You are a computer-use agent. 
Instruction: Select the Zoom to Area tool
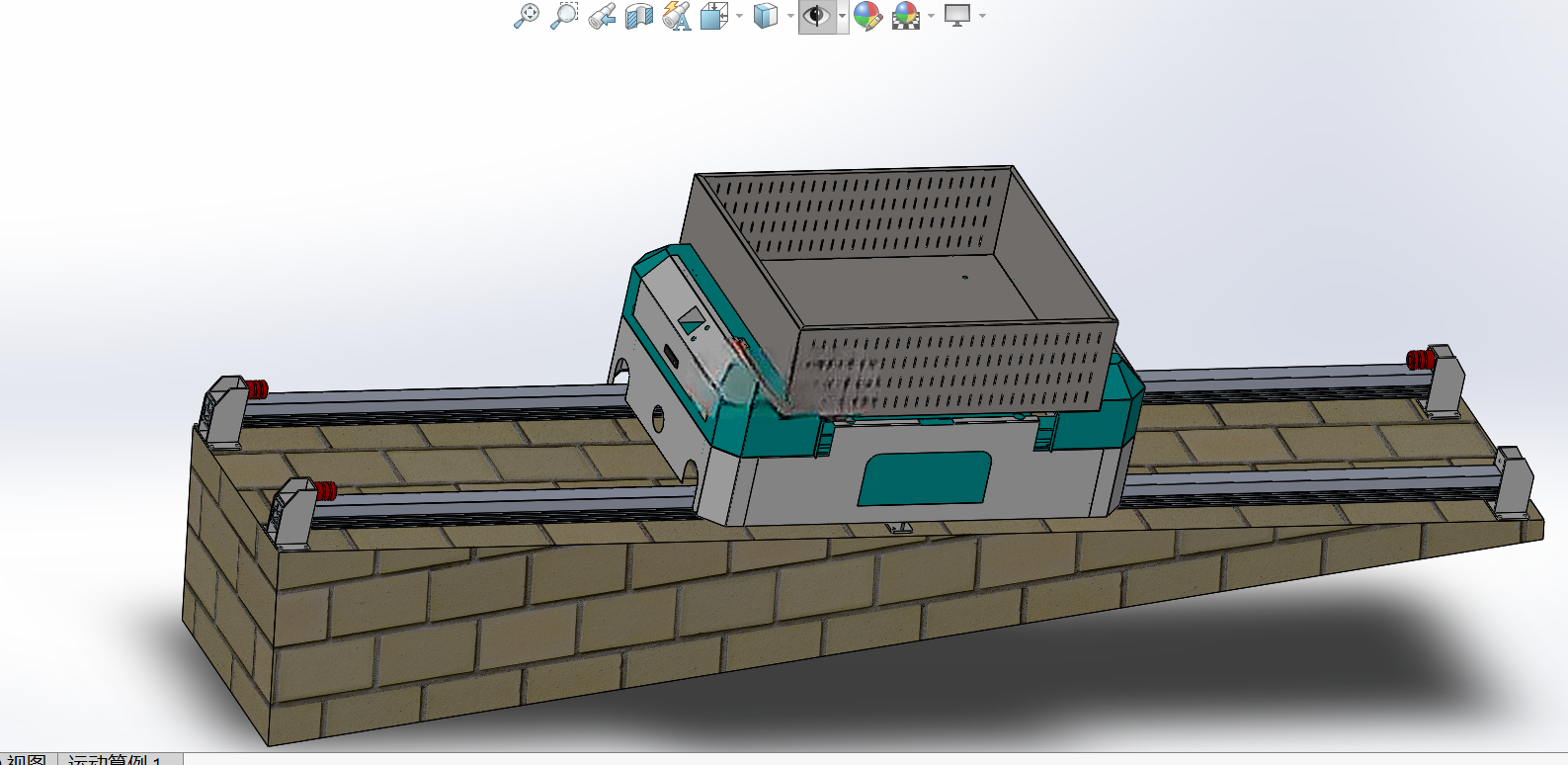tap(564, 15)
